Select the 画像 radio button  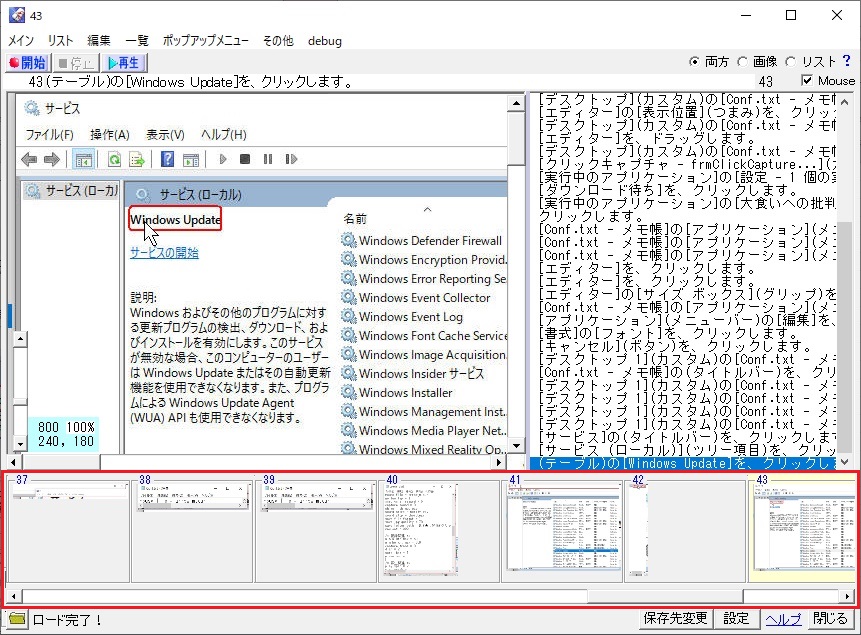pyautogui.click(x=757, y=62)
